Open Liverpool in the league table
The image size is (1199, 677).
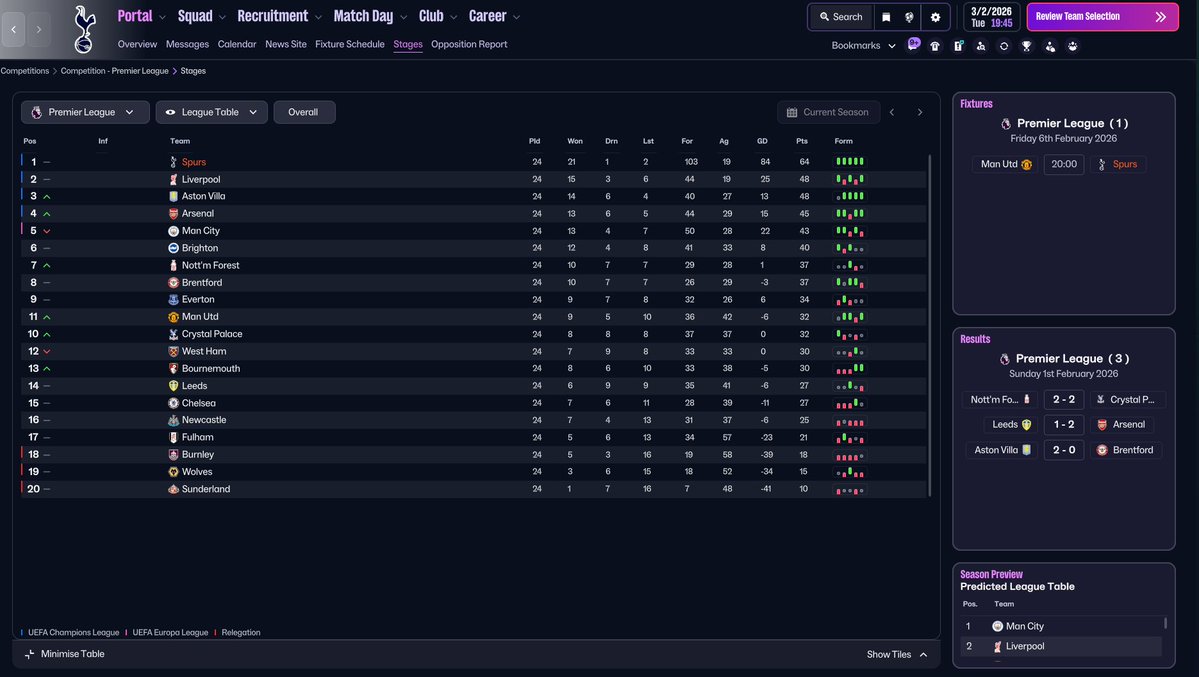(x=201, y=180)
